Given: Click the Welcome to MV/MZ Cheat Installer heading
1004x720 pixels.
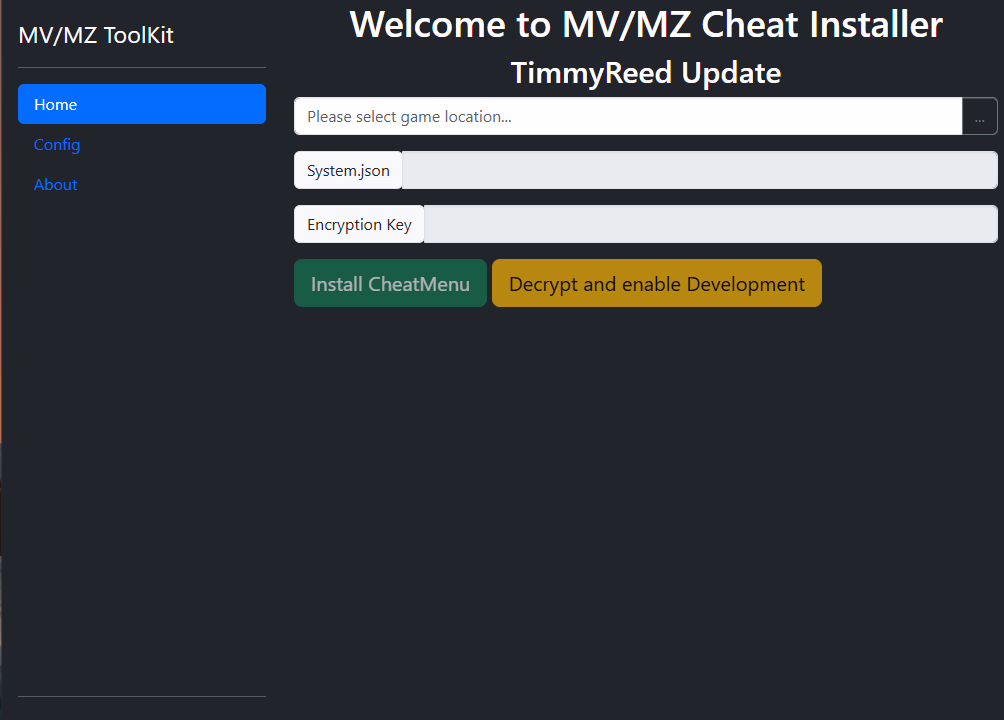Looking at the screenshot, I should point(646,25).
